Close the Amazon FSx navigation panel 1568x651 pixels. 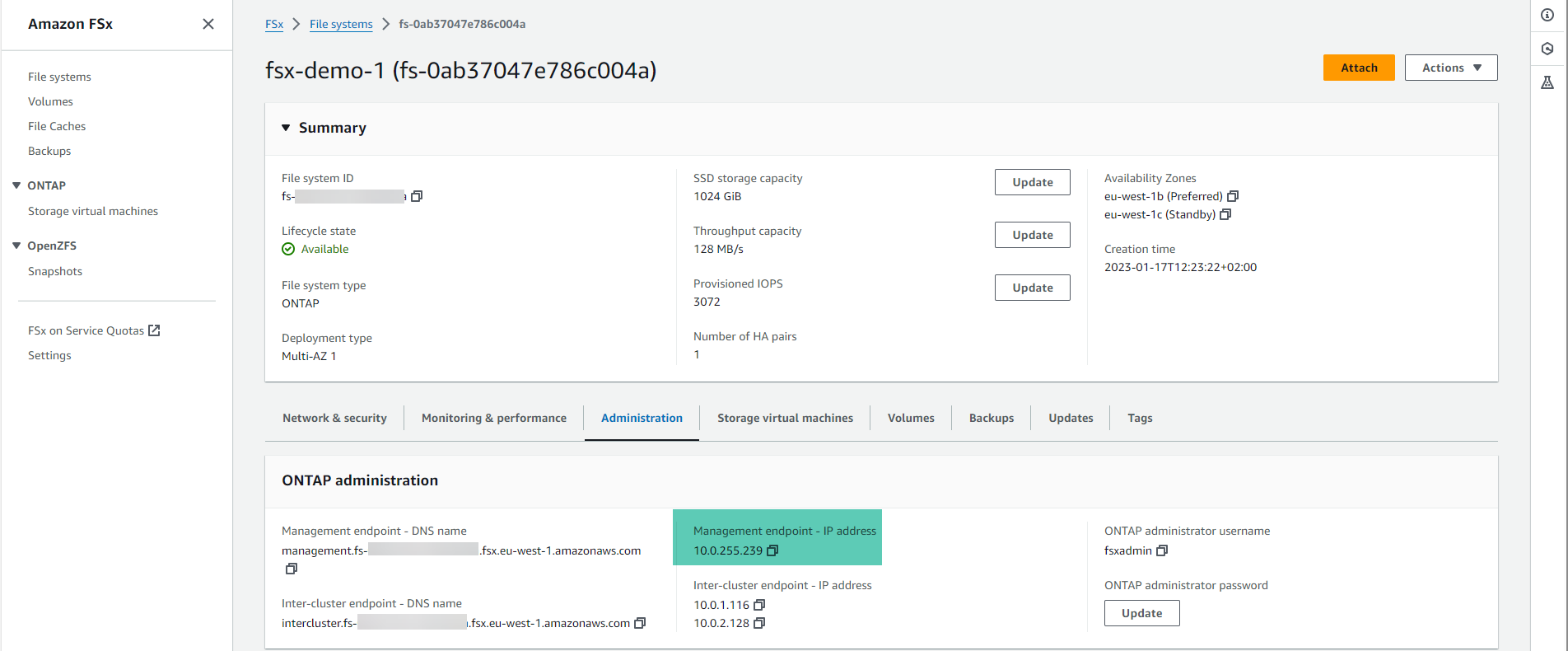[208, 24]
